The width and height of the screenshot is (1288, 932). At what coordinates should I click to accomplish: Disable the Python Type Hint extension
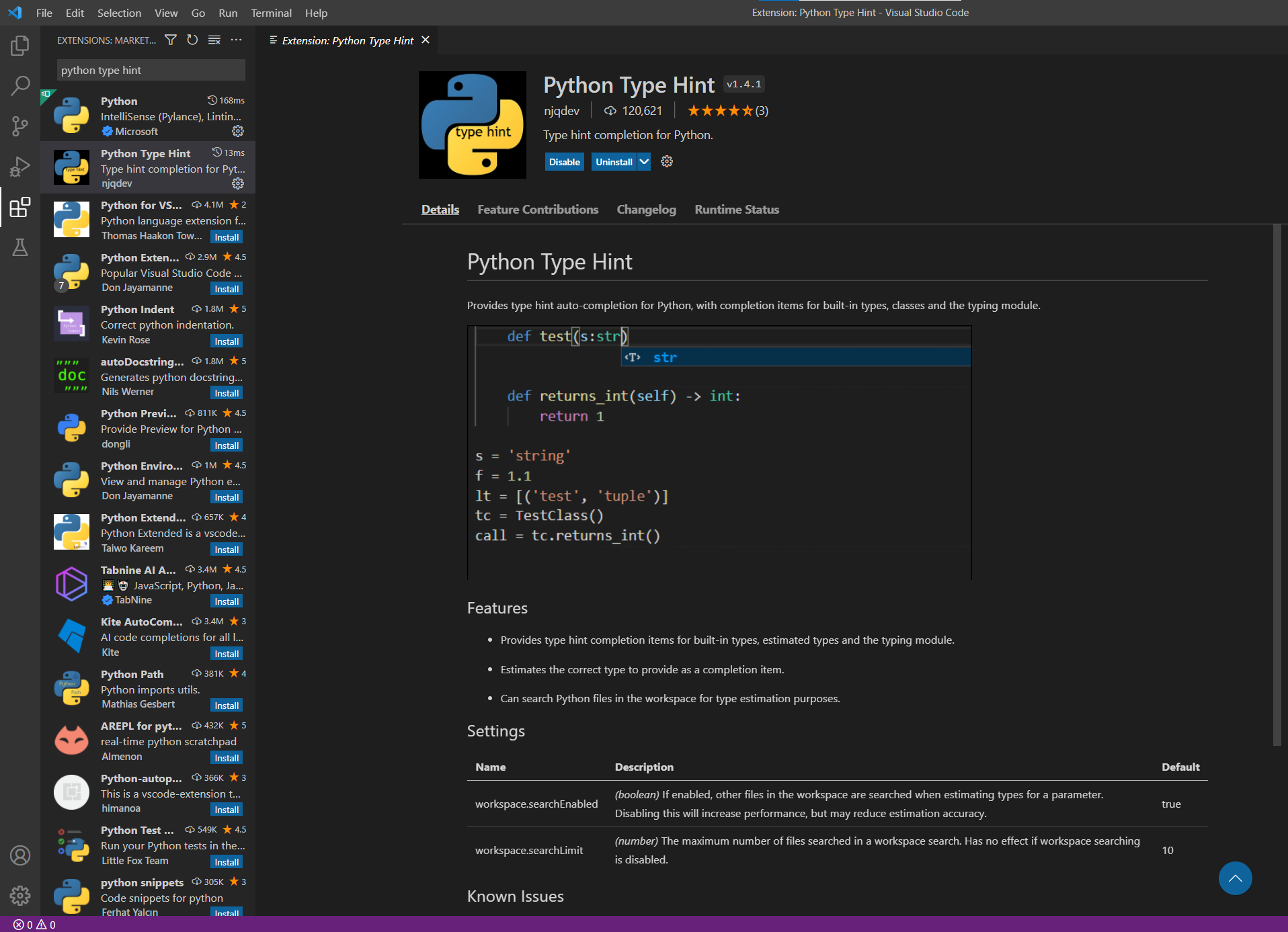[x=563, y=161]
